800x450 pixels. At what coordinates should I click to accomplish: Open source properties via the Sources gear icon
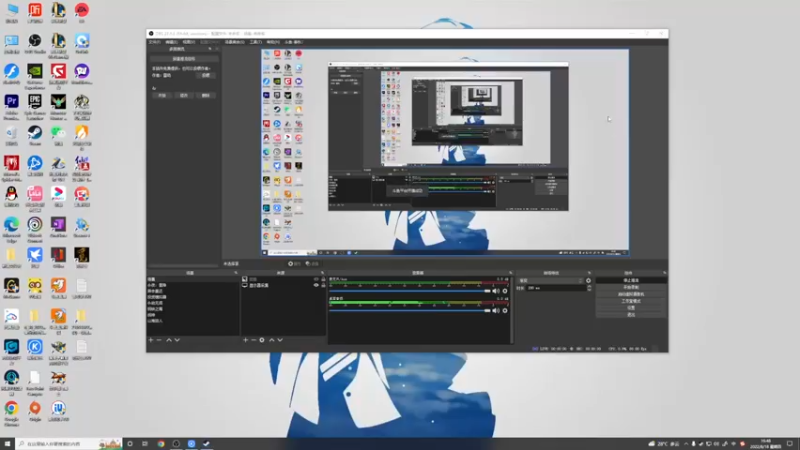[x=262, y=340]
